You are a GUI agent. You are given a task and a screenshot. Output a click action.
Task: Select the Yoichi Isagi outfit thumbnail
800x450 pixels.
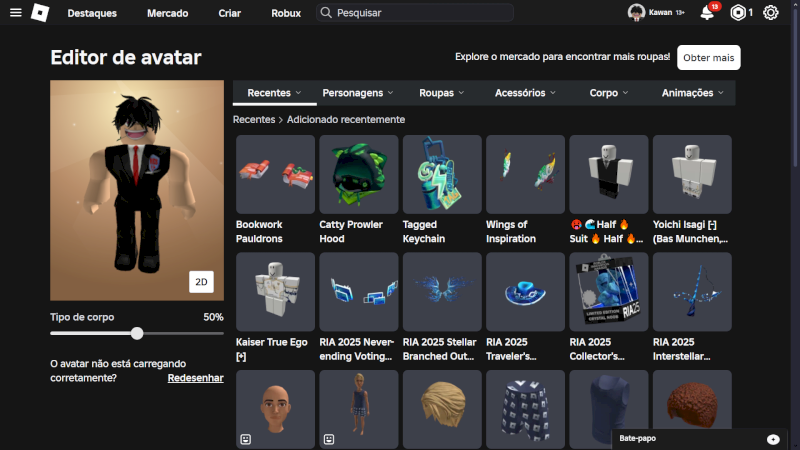pyautogui.click(x=692, y=174)
